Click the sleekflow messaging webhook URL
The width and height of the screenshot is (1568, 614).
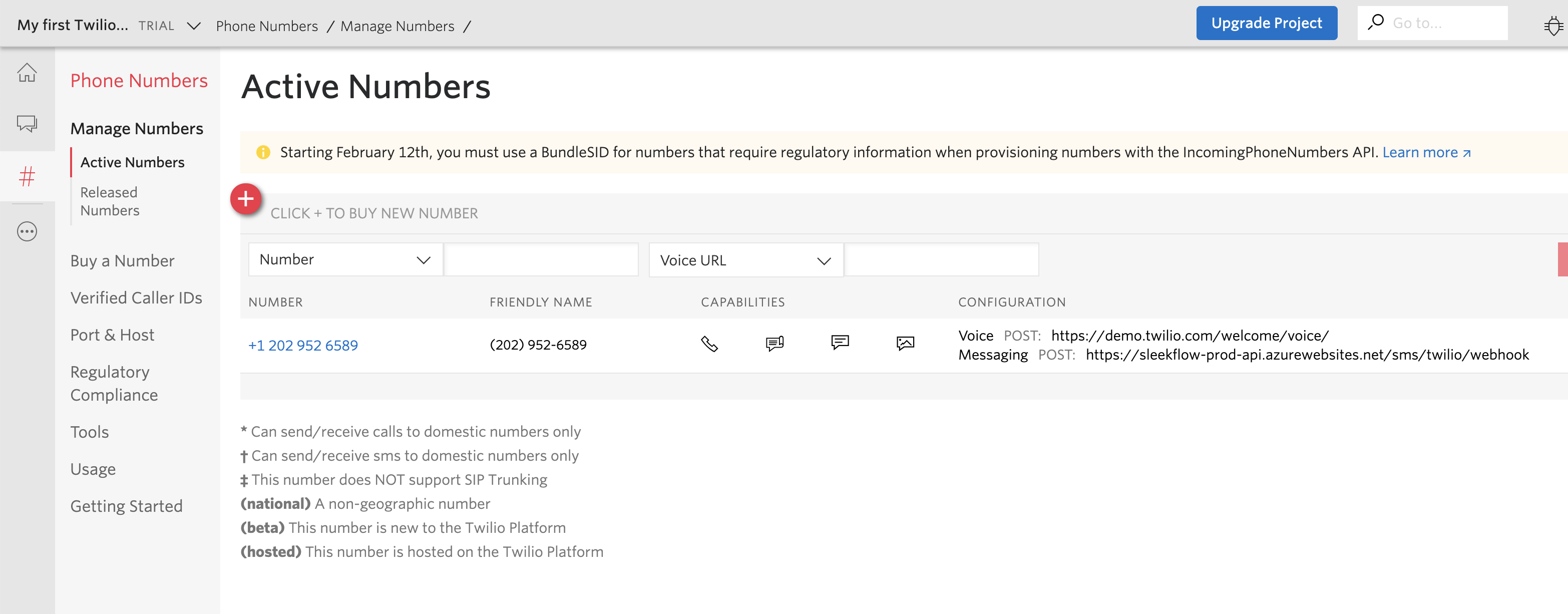[x=1308, y=355]
